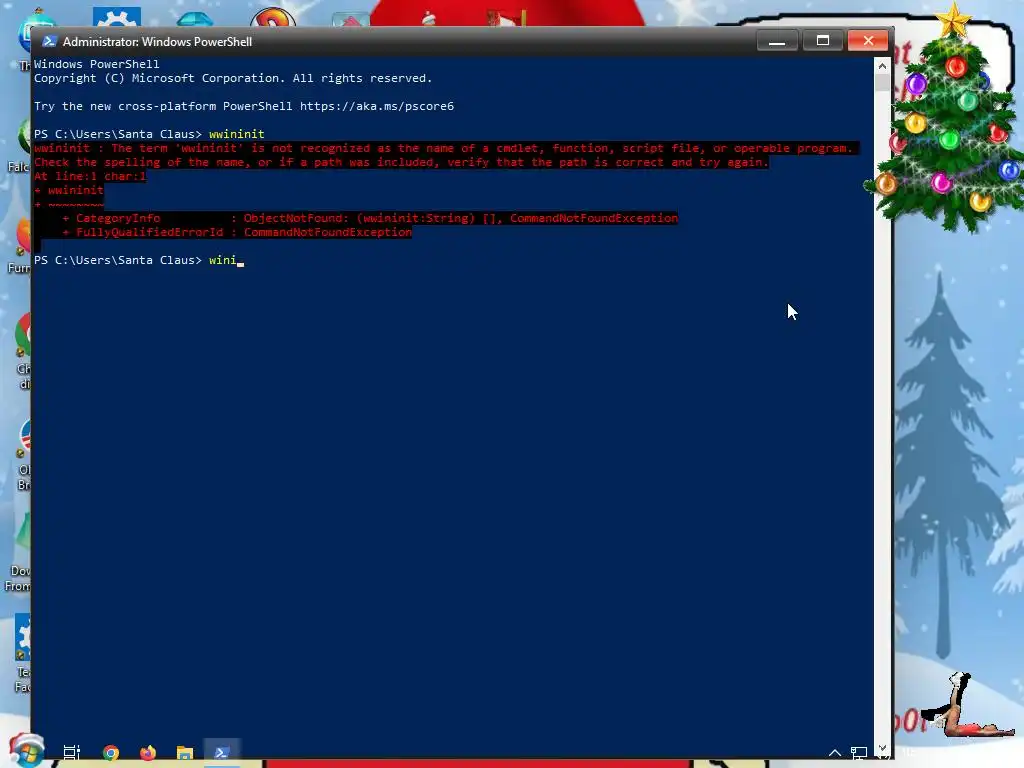The image size is (1024, 768).
Task: Click 'At line:1 char:1' error text
Action: 90,176
